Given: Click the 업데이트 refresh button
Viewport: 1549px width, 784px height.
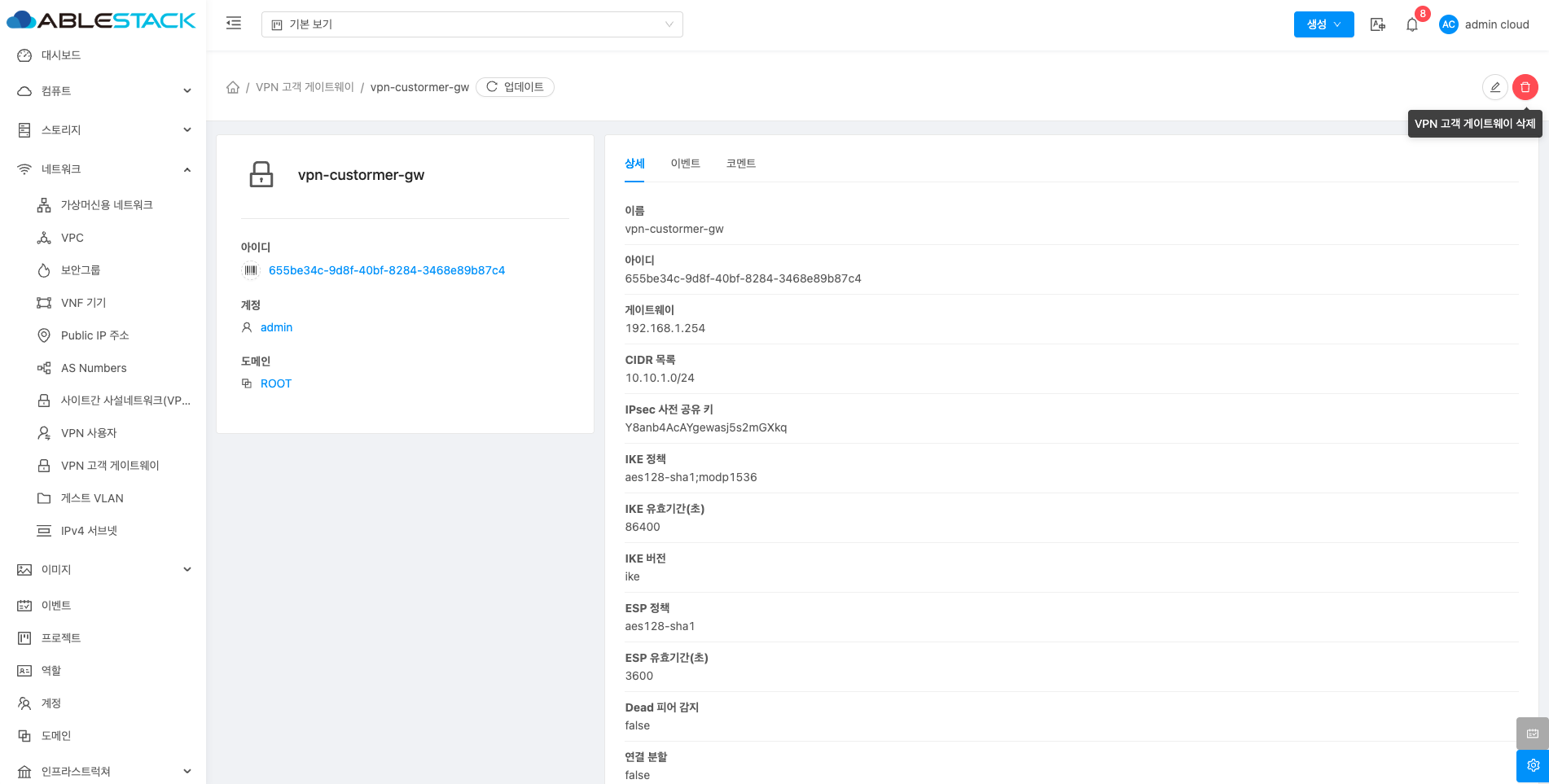Looking at the screenshot, I should [x=515, y=87].
